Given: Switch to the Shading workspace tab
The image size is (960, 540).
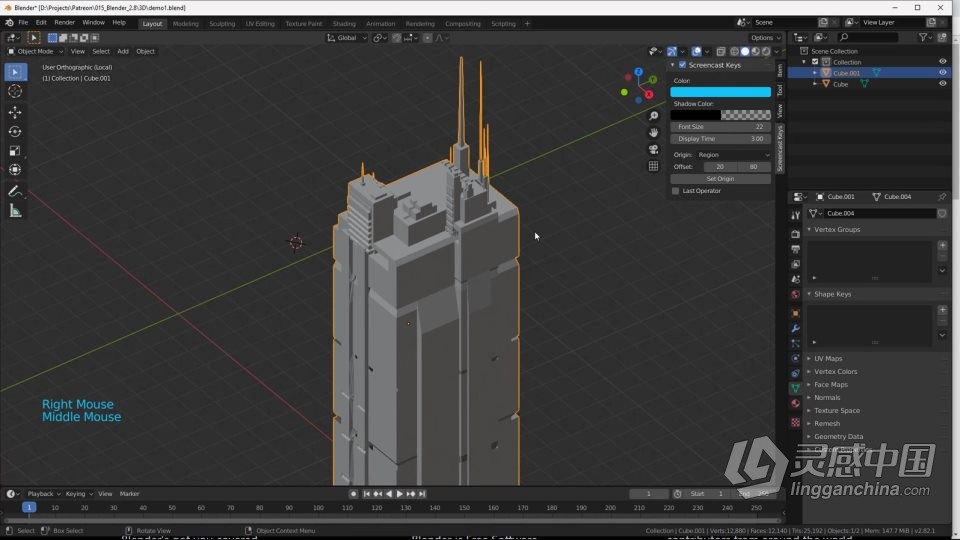Looking at the screenshot, I should point(344,24).
